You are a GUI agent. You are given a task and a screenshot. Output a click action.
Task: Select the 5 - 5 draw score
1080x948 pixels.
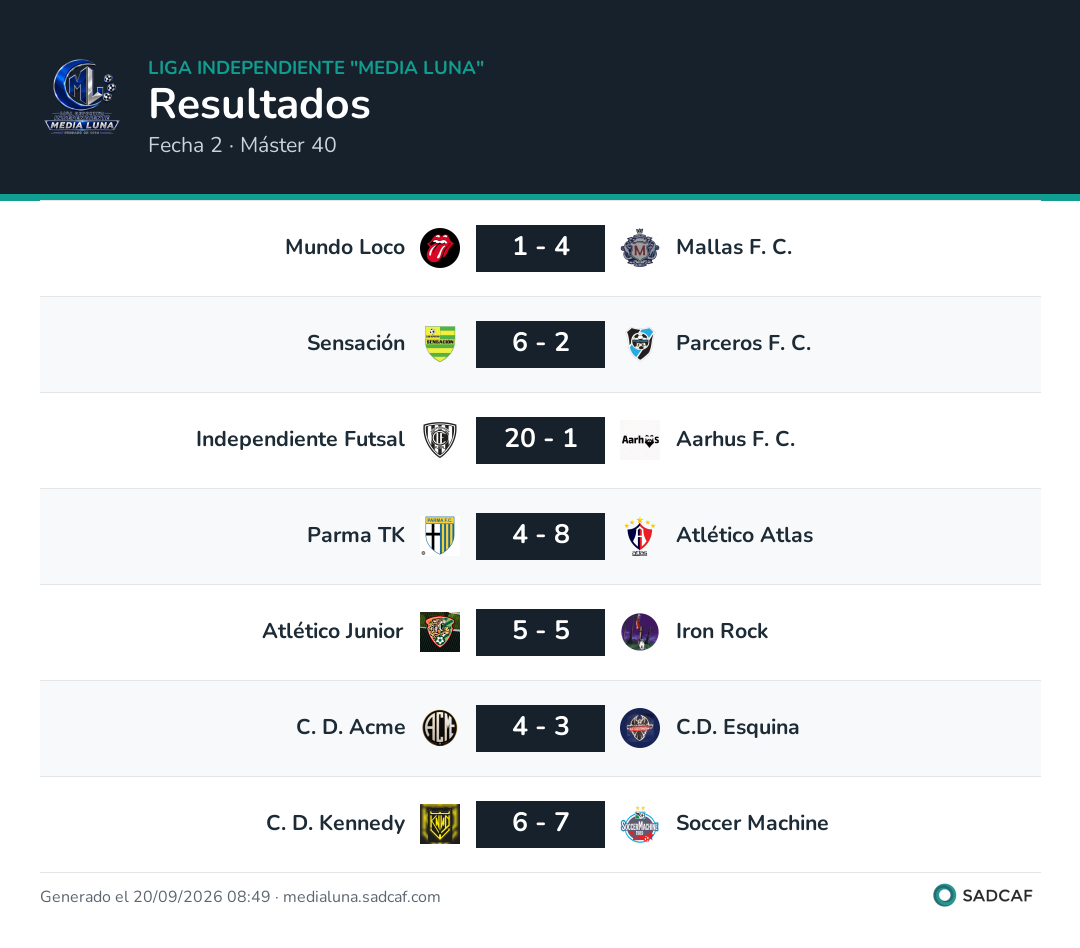540,632
